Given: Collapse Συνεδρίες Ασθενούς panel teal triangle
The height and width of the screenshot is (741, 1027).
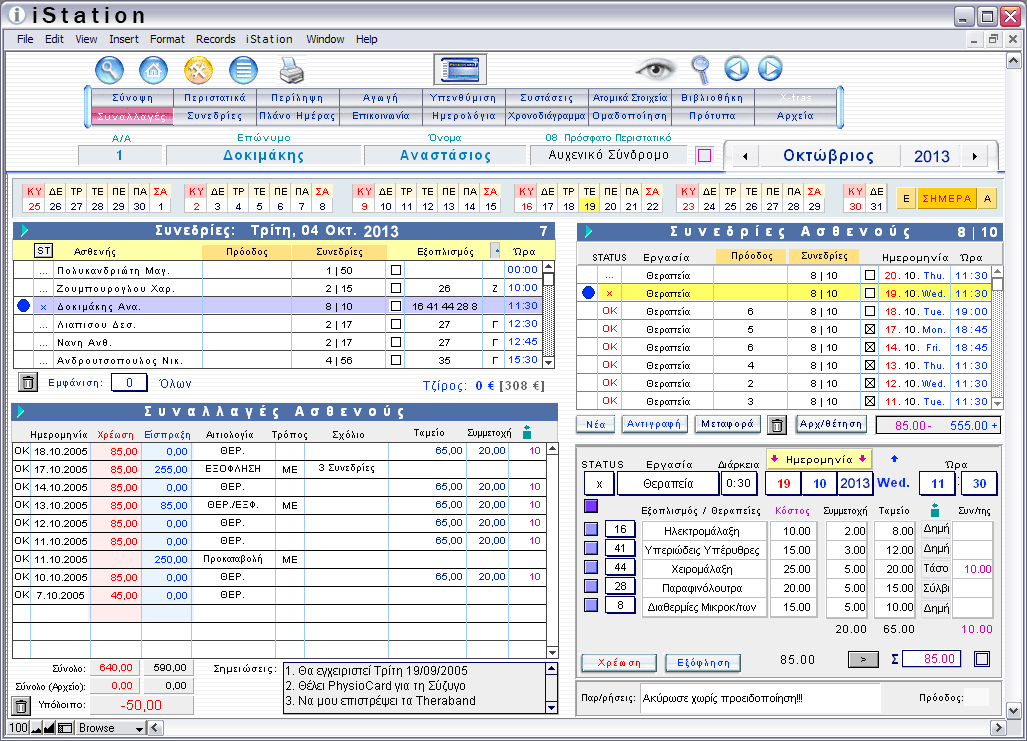Looking at the screenshot, I should tap(588, 231).
